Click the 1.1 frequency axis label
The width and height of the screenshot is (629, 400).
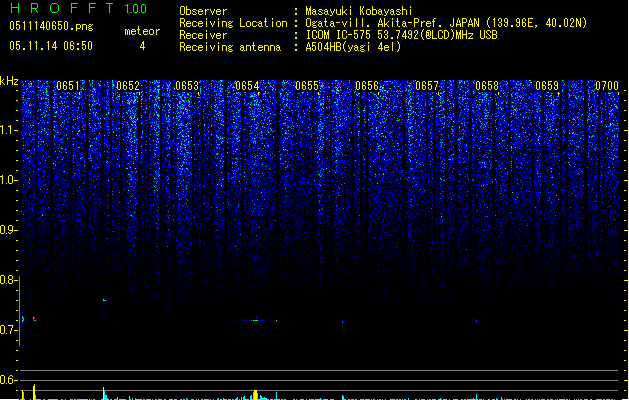tap(8, 130)
